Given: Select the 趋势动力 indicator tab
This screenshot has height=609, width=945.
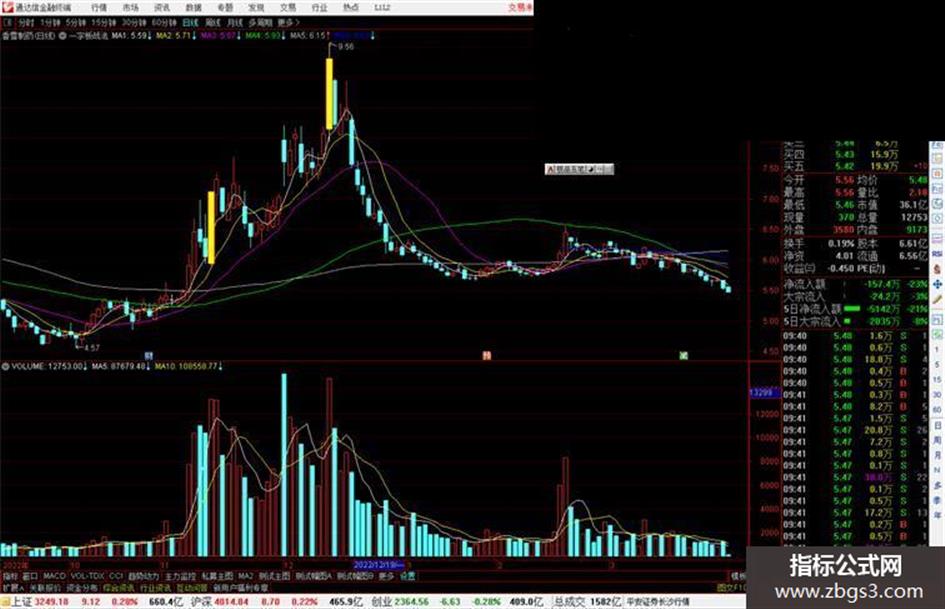Looking at the screenshot, I should pyautogui.click(x=143, y=576).
